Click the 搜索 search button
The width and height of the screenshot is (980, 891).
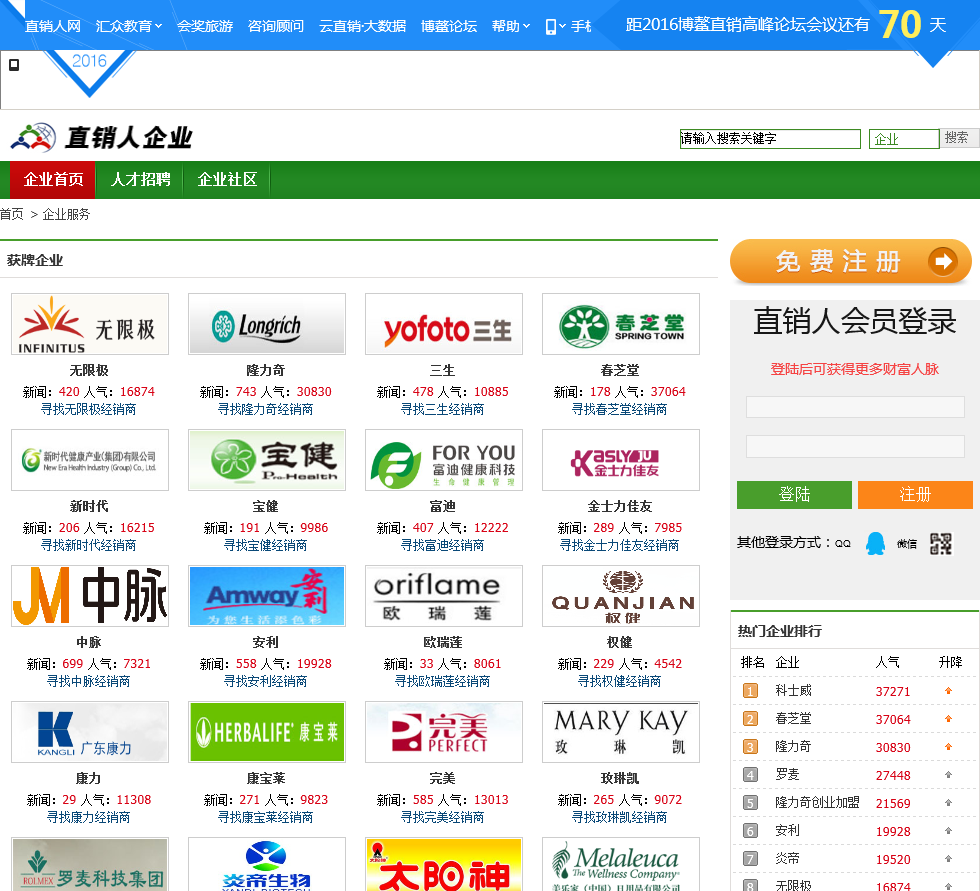click(x=957, y=138)
